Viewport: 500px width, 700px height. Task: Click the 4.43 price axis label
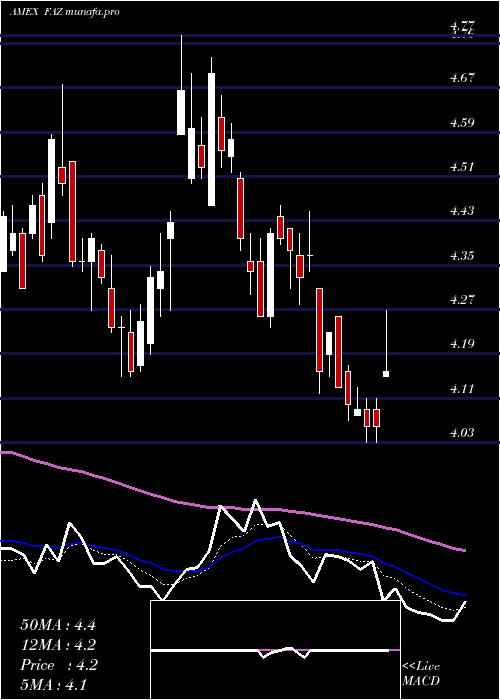pos(462,211)
